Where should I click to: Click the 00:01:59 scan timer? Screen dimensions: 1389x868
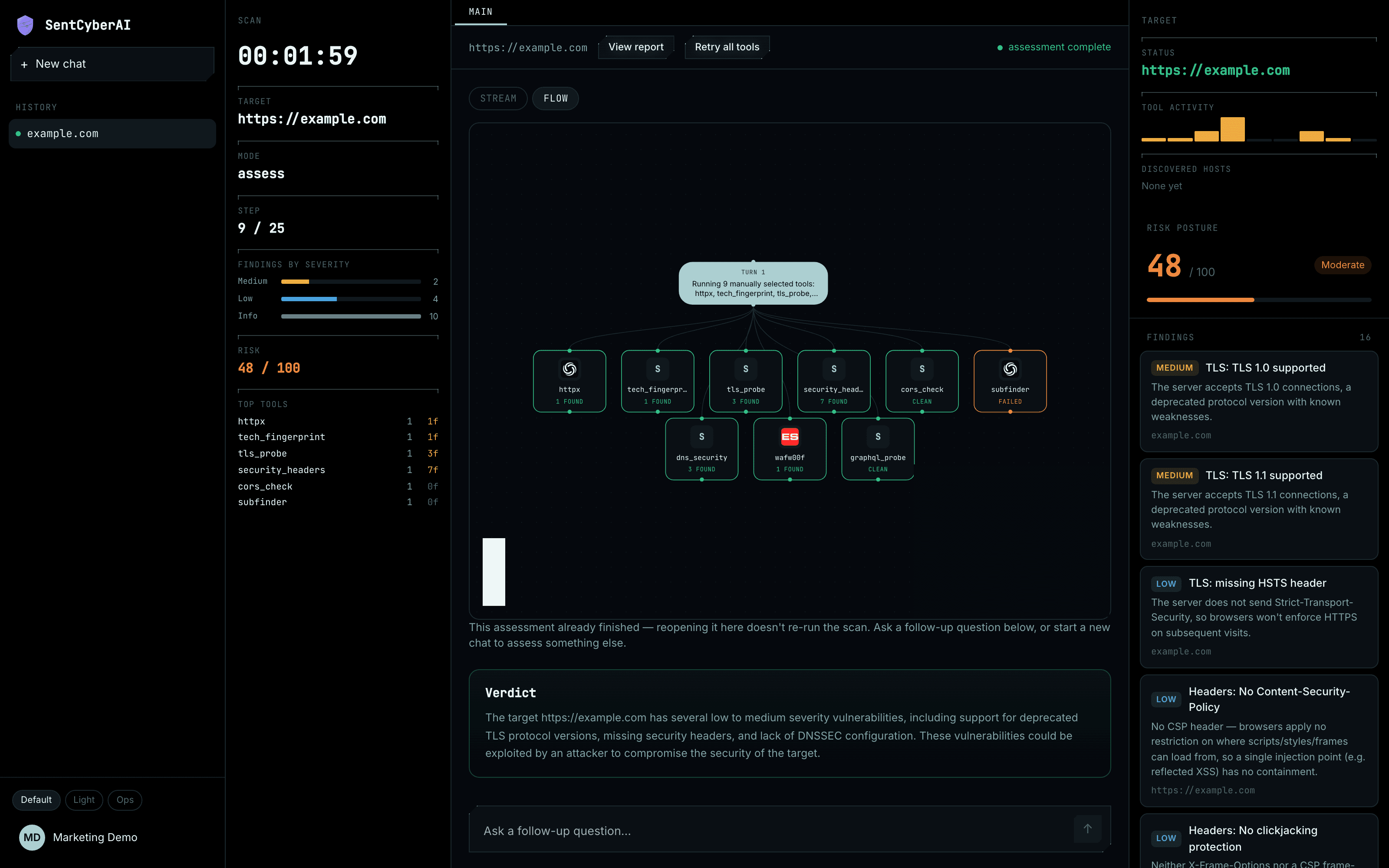tap(297, 56)
